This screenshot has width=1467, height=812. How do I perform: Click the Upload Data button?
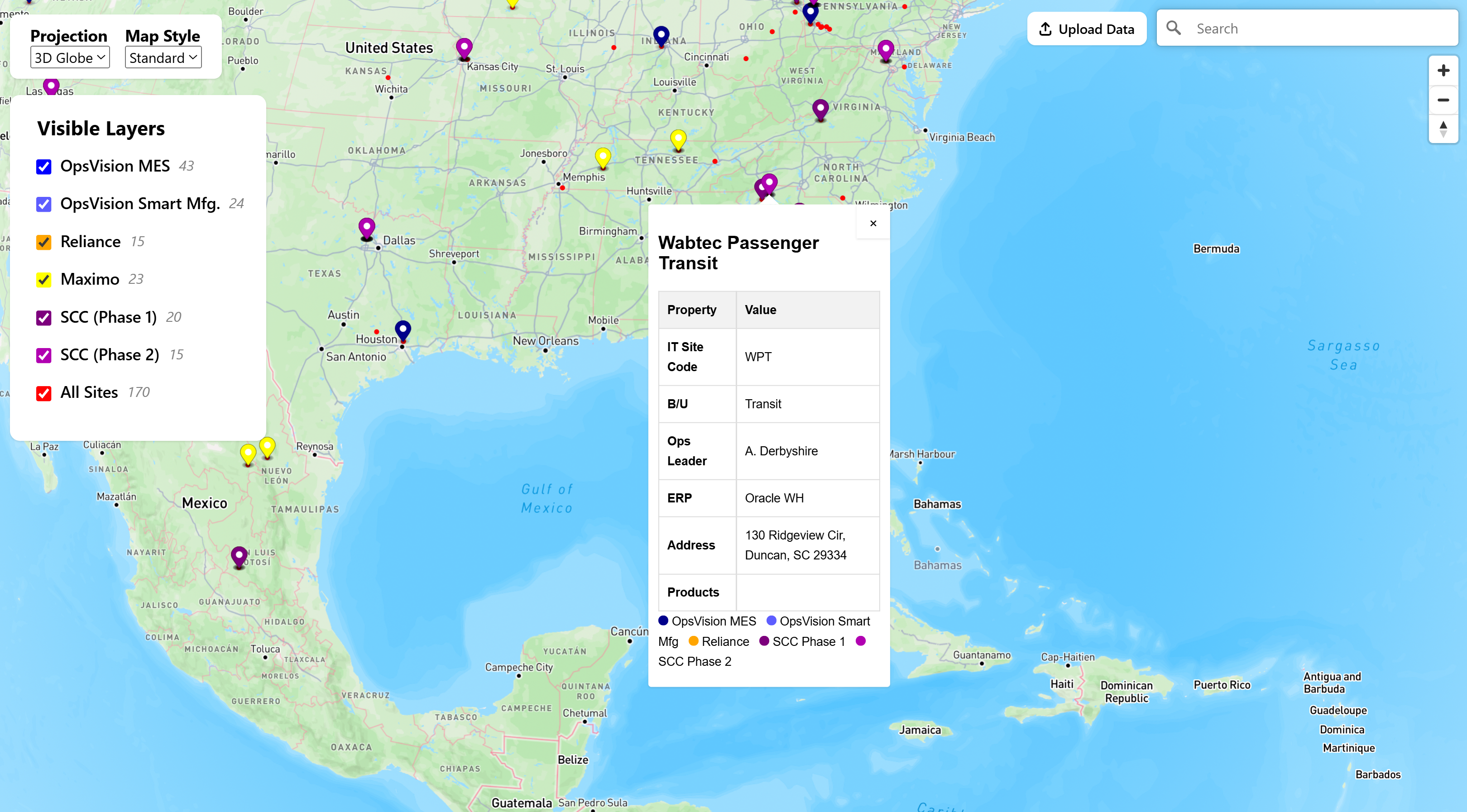1087,29
